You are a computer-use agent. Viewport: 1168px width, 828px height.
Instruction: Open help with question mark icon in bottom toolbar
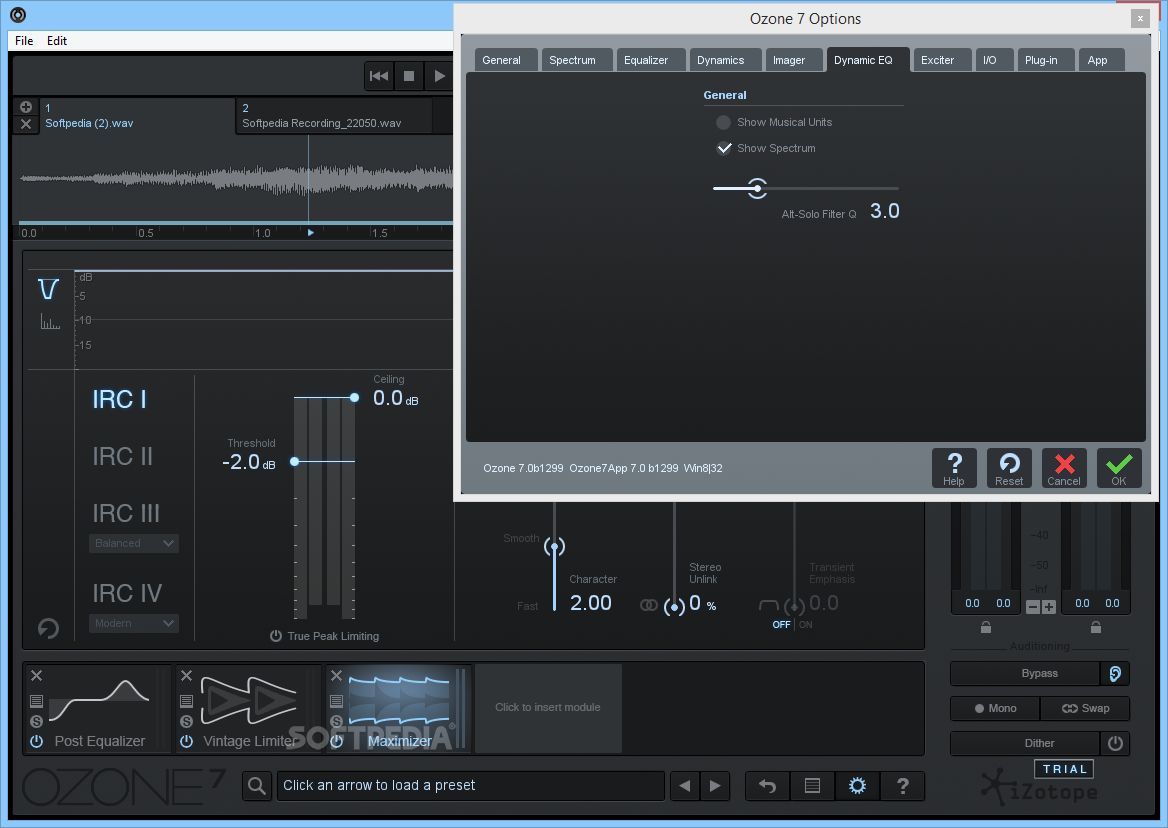[x=902, y=786]
